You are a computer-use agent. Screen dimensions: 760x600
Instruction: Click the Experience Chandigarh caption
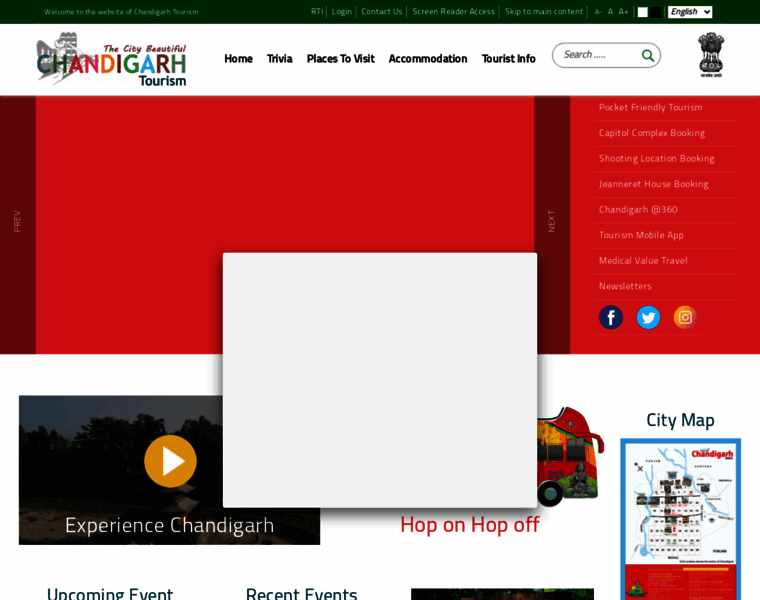169,525
